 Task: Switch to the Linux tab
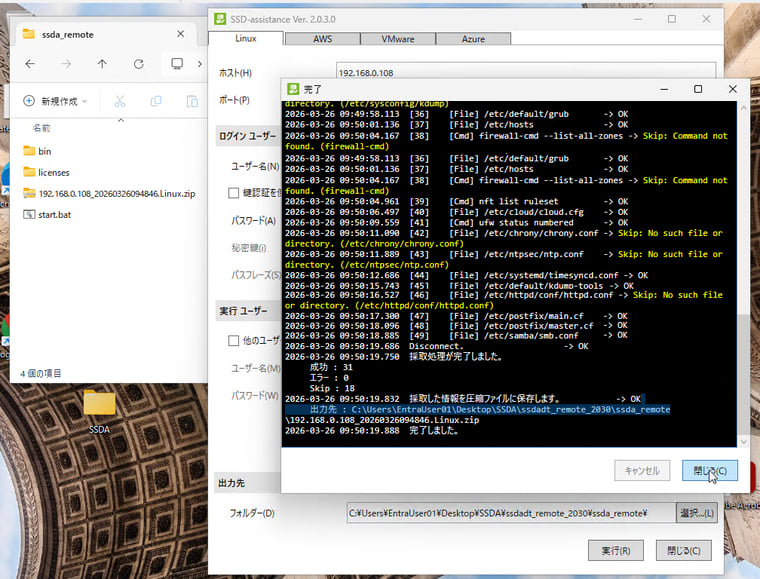point(246,38)
